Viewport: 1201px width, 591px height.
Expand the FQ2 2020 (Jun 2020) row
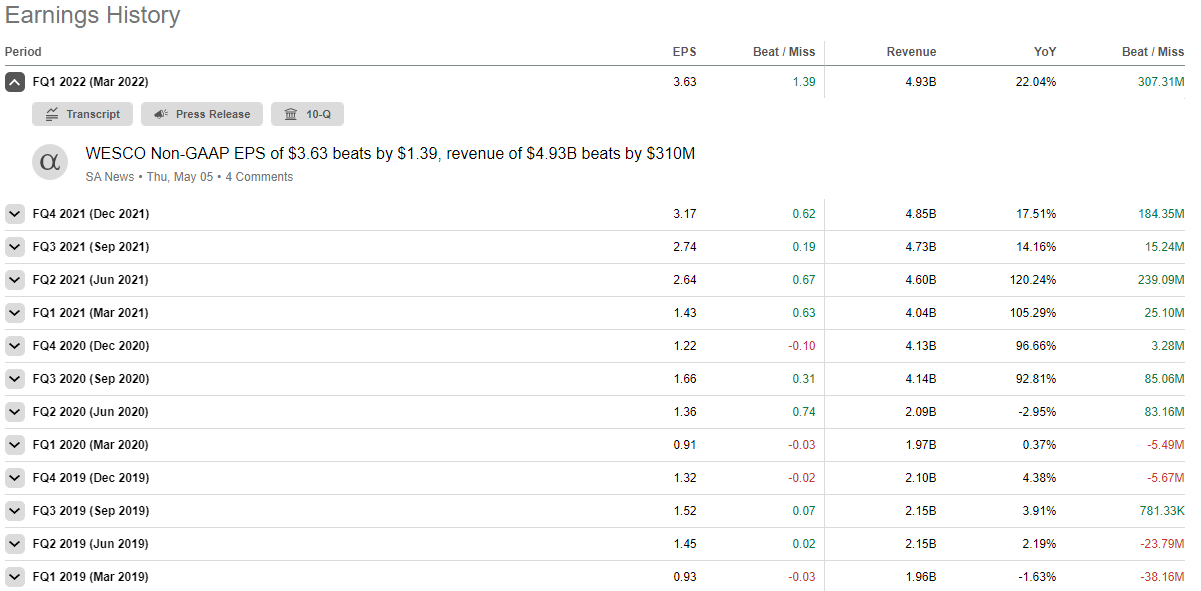[14, 411]
